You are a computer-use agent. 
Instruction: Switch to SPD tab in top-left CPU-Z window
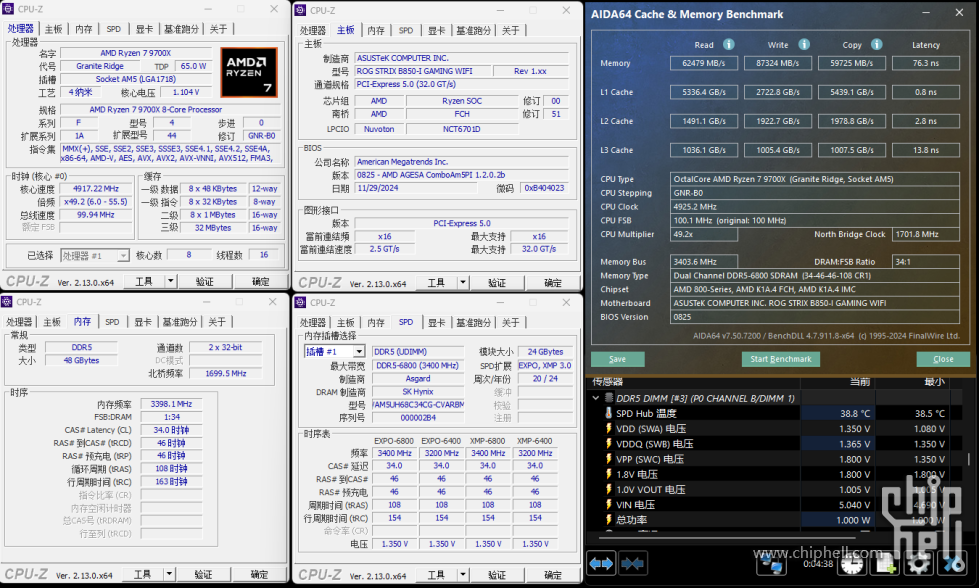click(114, 29)
